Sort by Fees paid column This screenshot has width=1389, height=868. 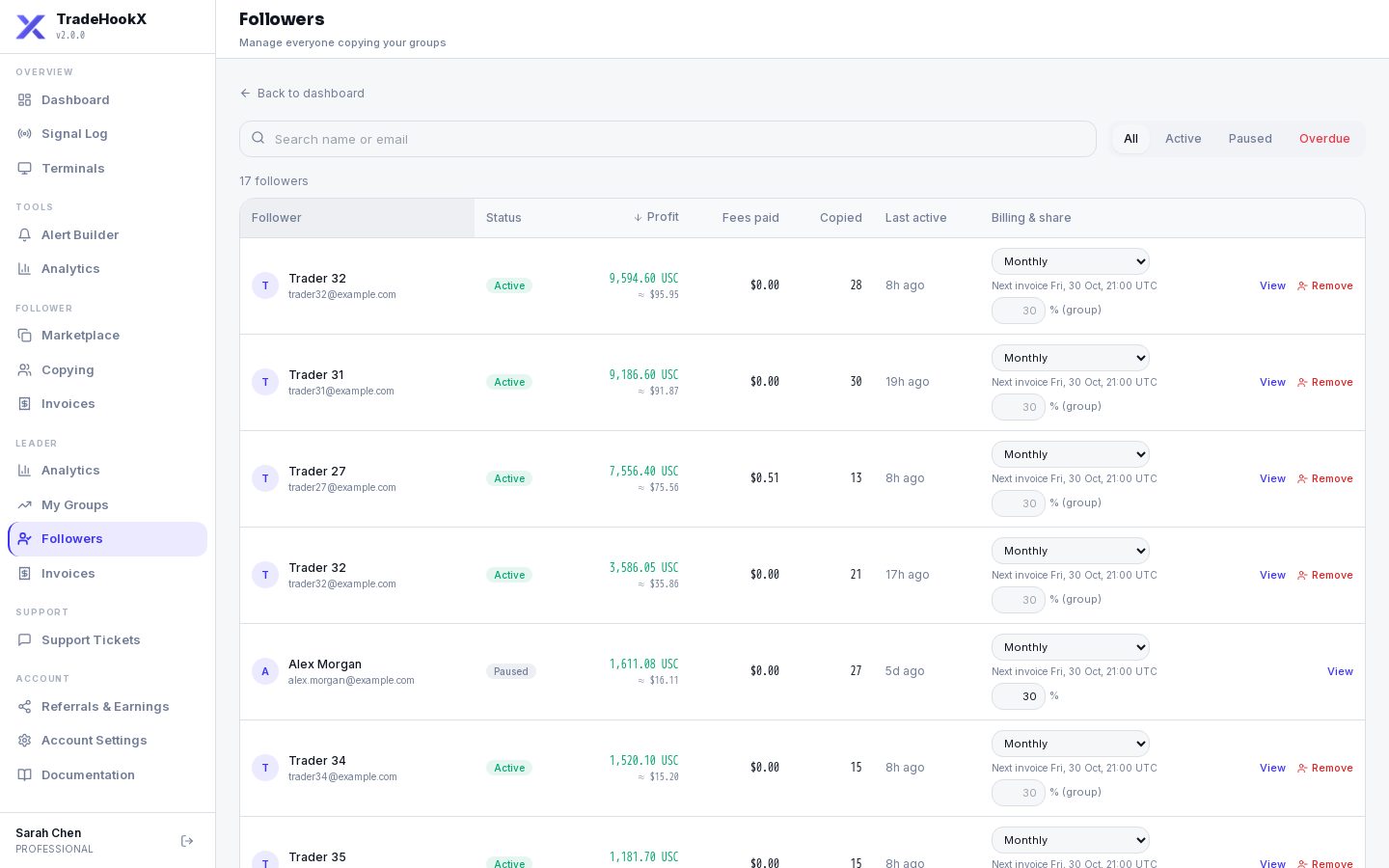tap(750, 218)
